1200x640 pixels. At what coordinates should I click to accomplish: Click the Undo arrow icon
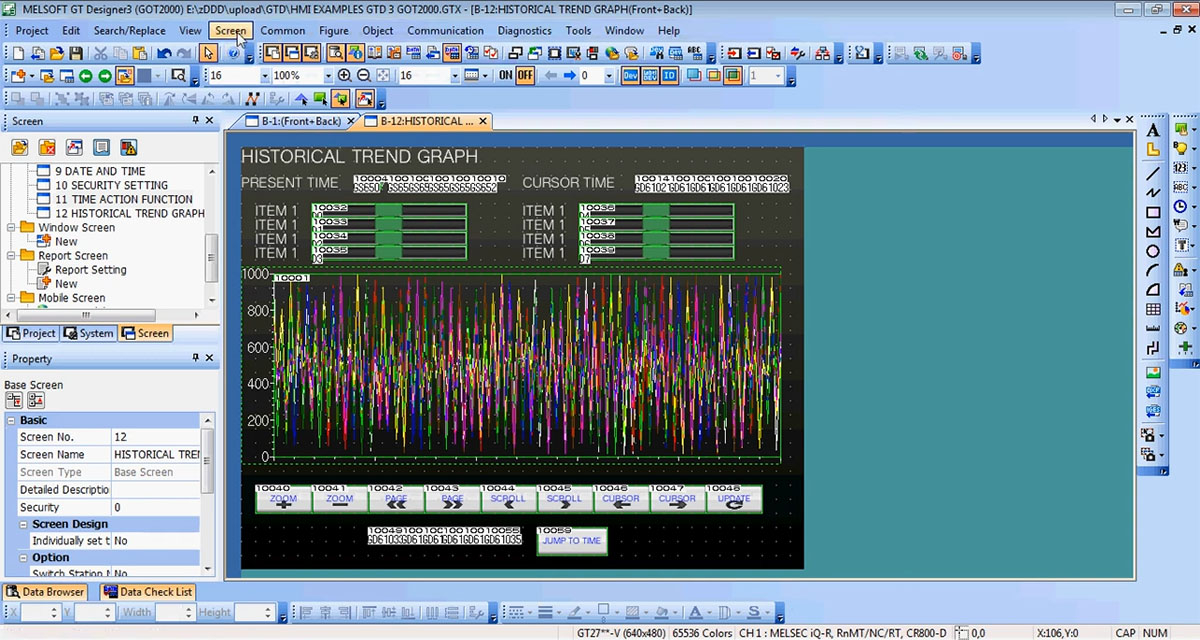tap(165, 53)
